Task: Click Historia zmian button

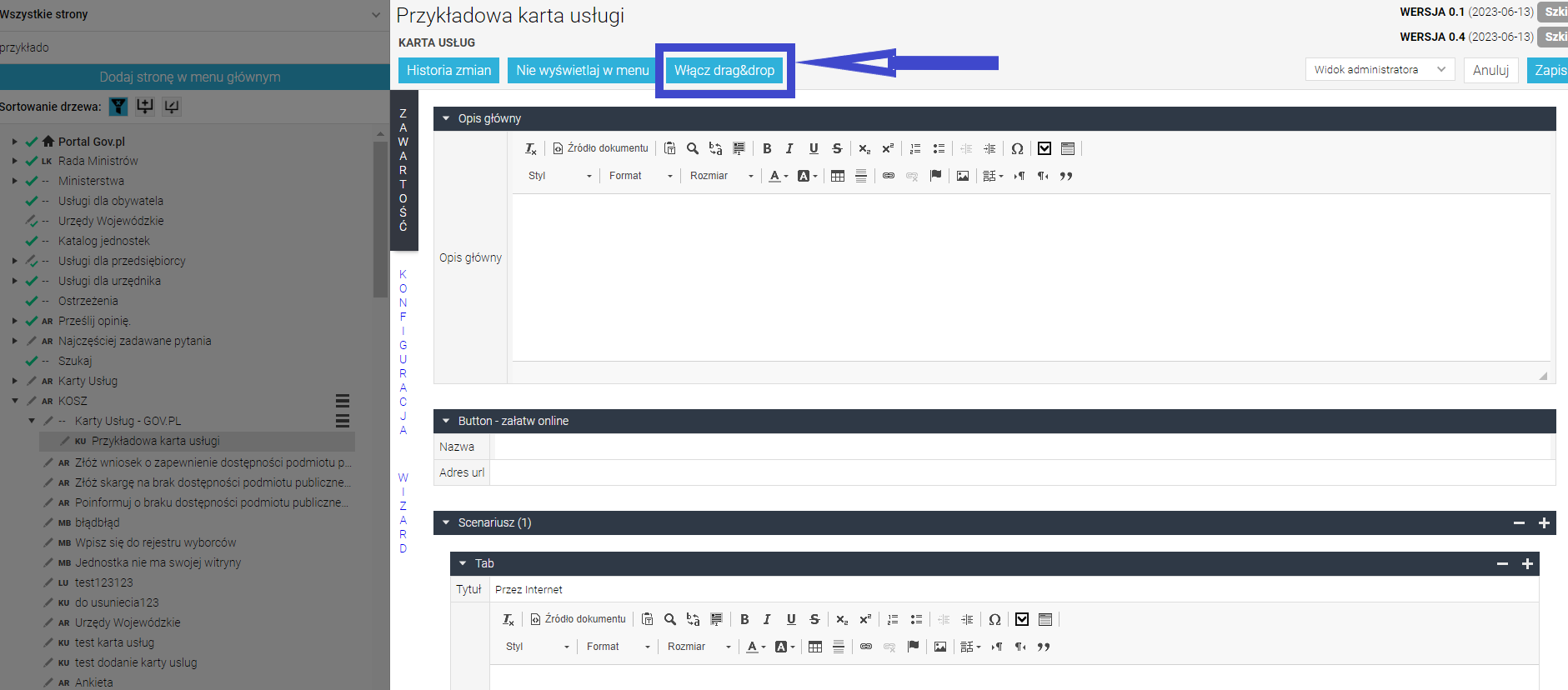Action: click(x=448, y=70)
